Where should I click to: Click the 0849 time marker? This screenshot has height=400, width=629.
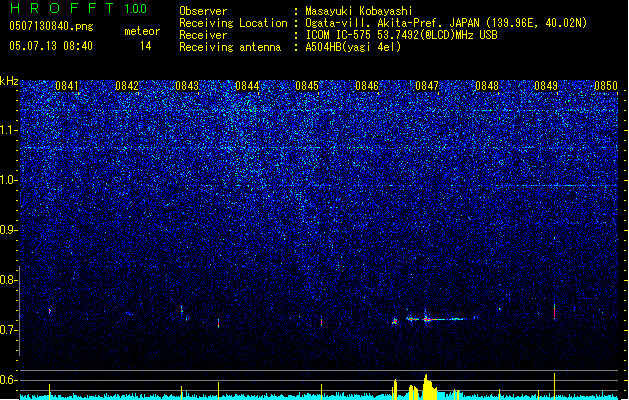[546, 86]
